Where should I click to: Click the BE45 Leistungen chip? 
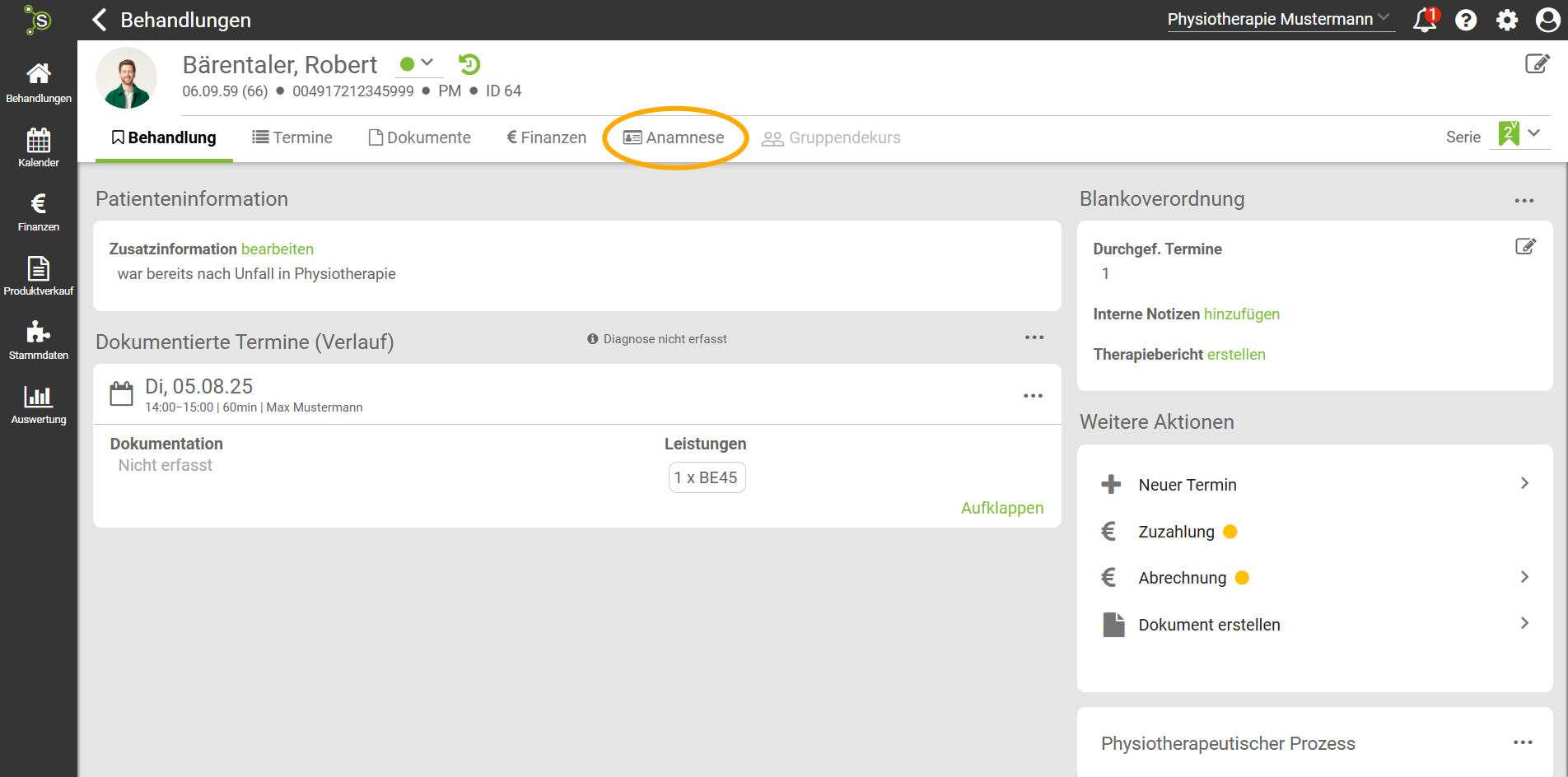click(707, 477)
